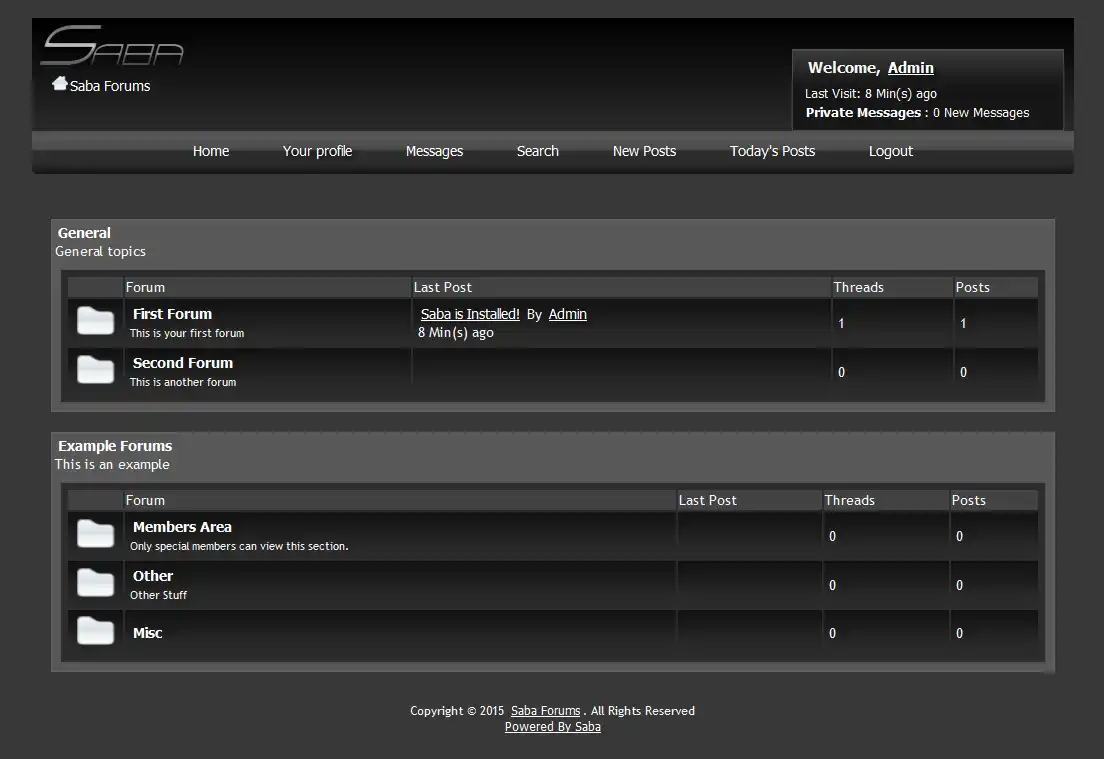Click the General category heading

pos(84,232)
